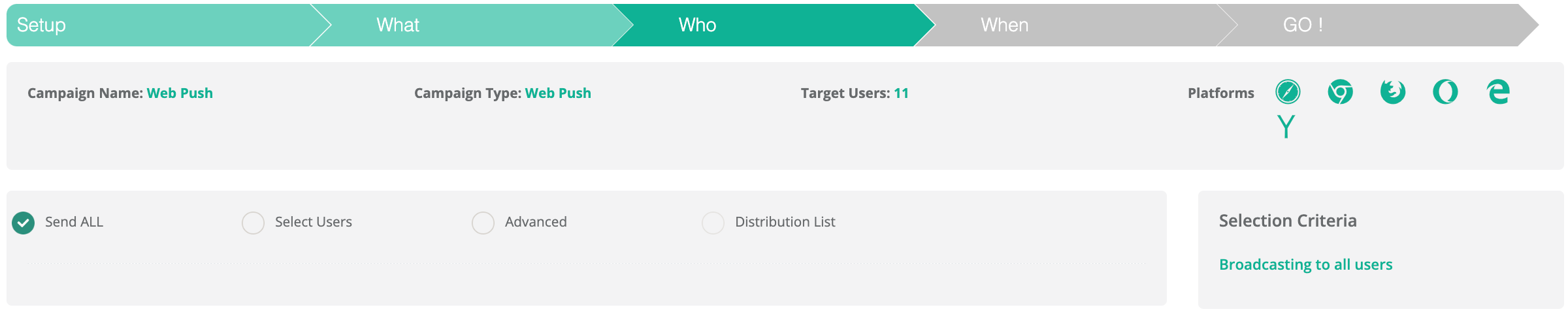Select the Opera platform icon
Image resolution: width=1568 pixels, height=320 pixels.
point(1445,92)
